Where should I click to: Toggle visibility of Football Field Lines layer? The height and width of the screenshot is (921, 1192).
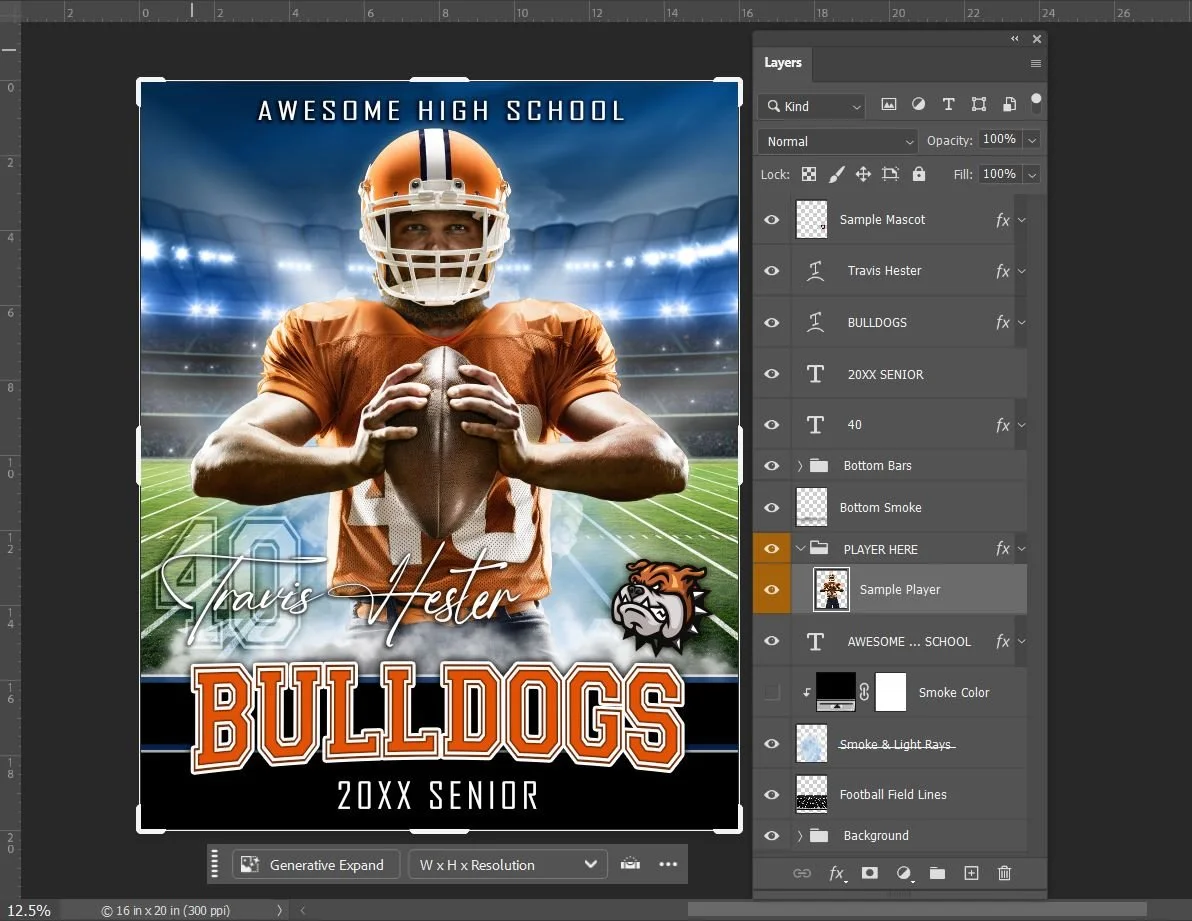pos(771,794)
